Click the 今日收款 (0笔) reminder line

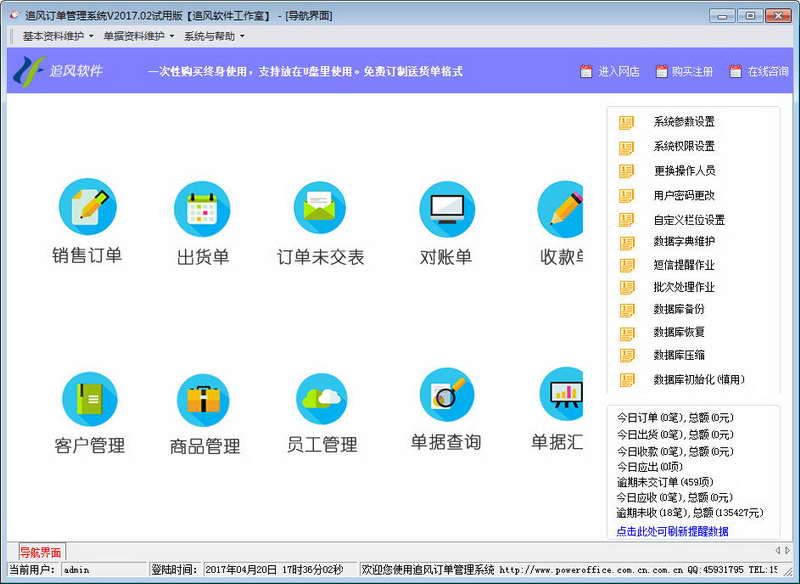pyautogui.click(x=675, y=451)
